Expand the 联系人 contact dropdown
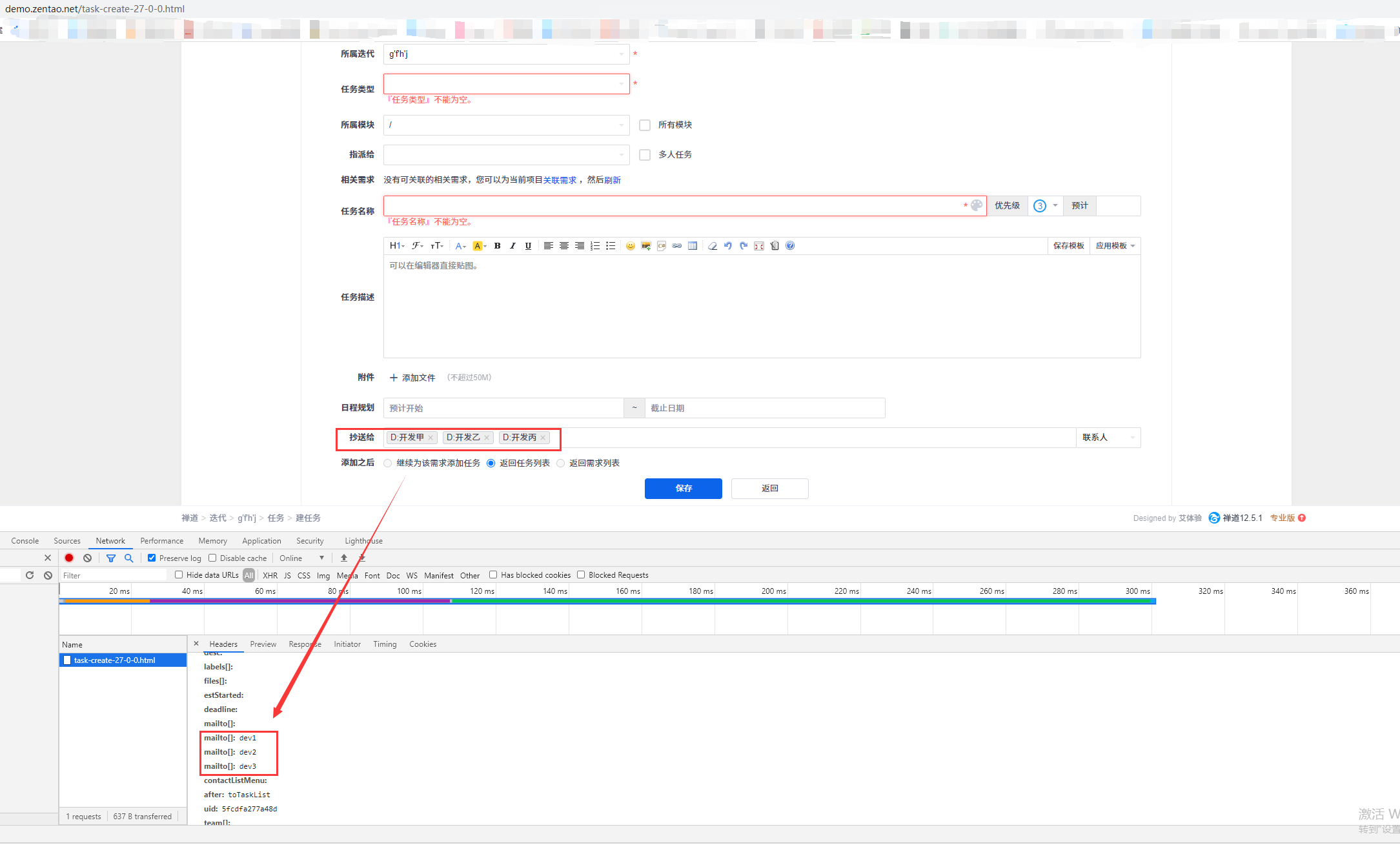The width and height of the screenshot is (1400, 845). click(x=1108, y=438)
